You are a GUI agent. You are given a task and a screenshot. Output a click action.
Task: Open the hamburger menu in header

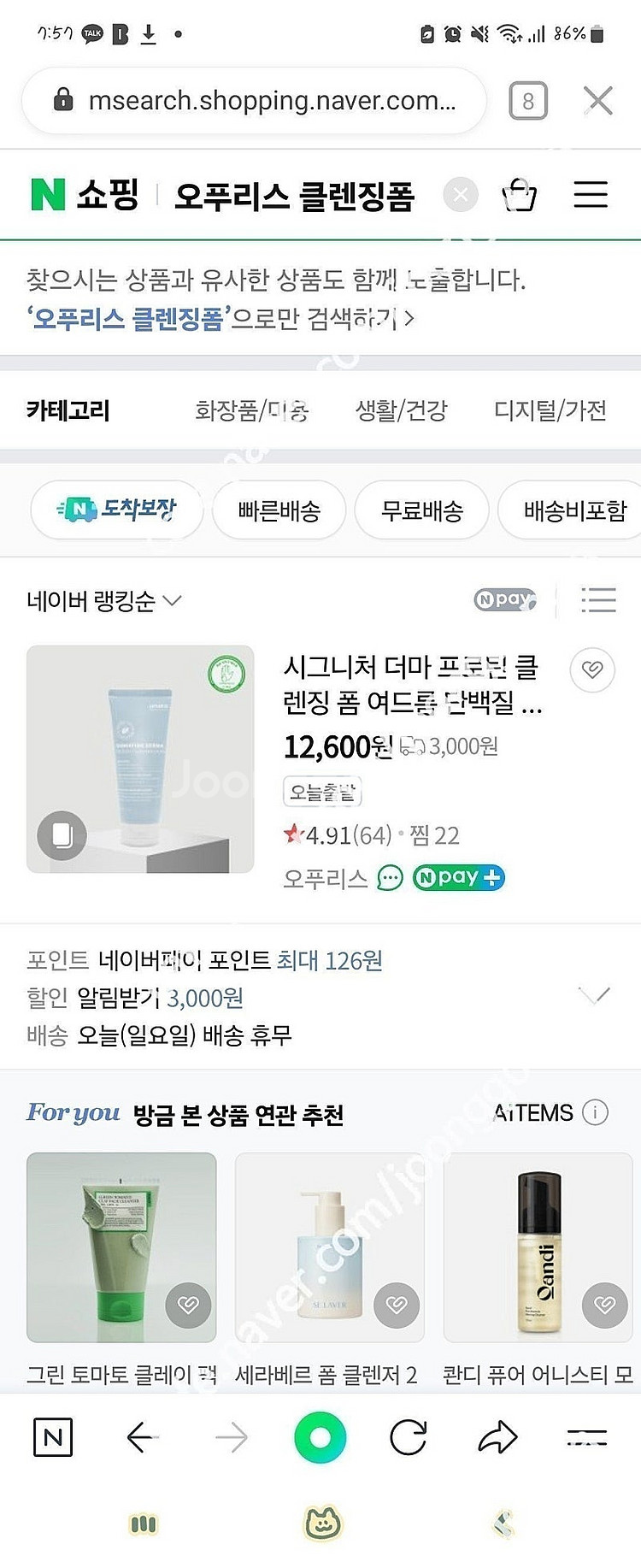coord(590,195)
